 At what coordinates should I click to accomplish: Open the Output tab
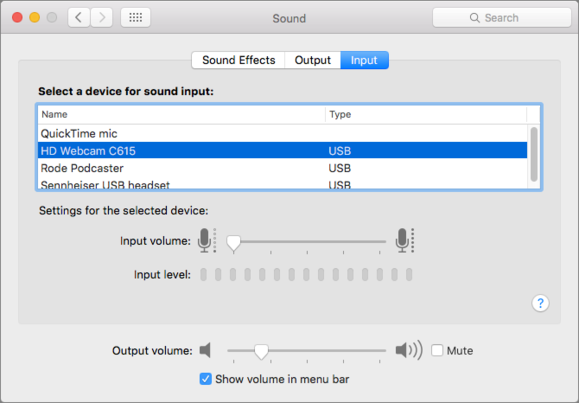pos(312,60)
